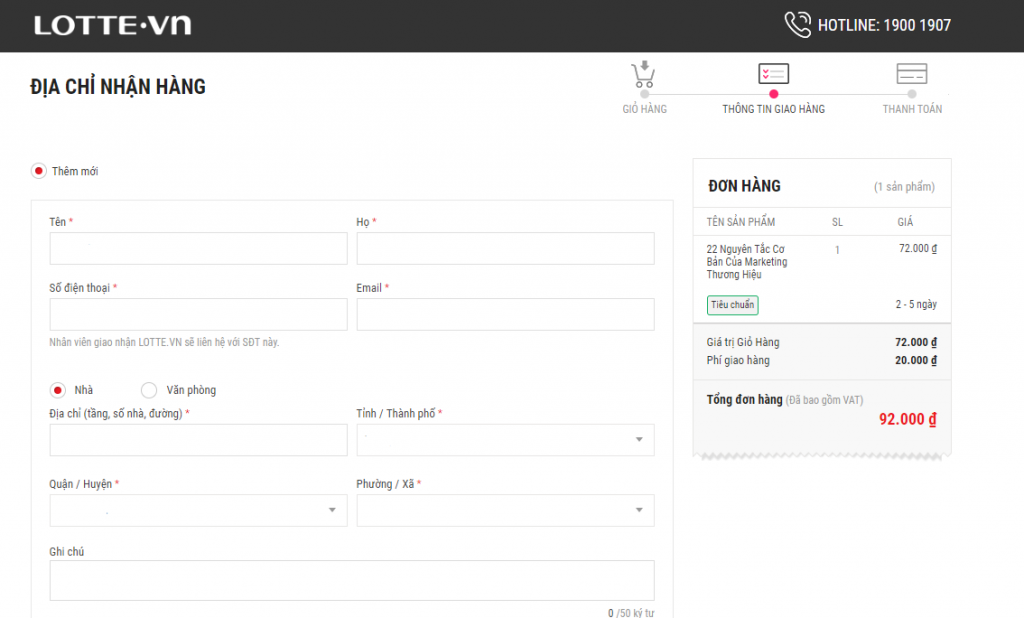Screen dimensions: 1024x618
Task: Expand the 'Quận / Huyện' dropdown
Action: (x=198, y=510)
